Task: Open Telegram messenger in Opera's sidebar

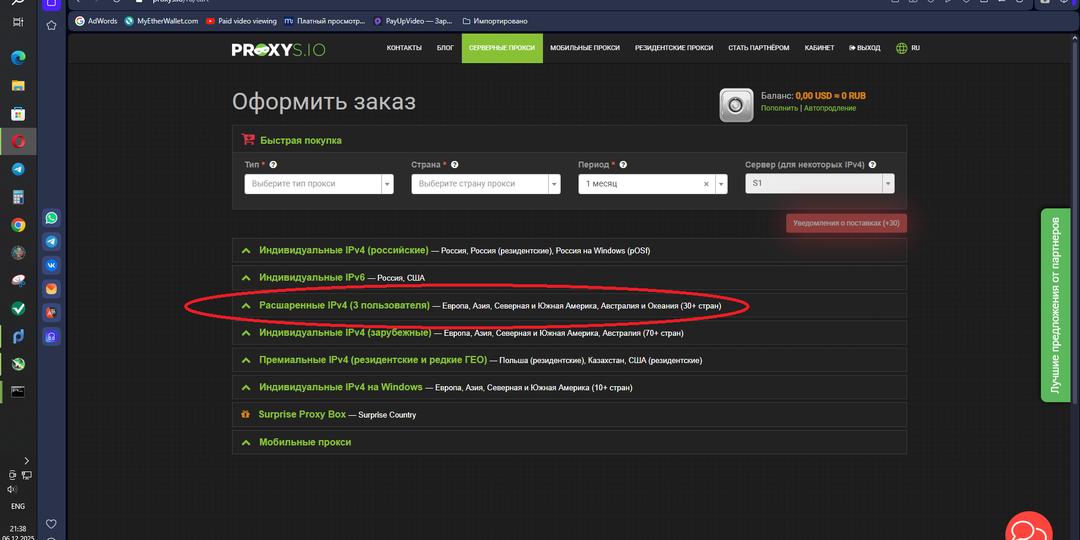Action: click(x=52, y=242)
